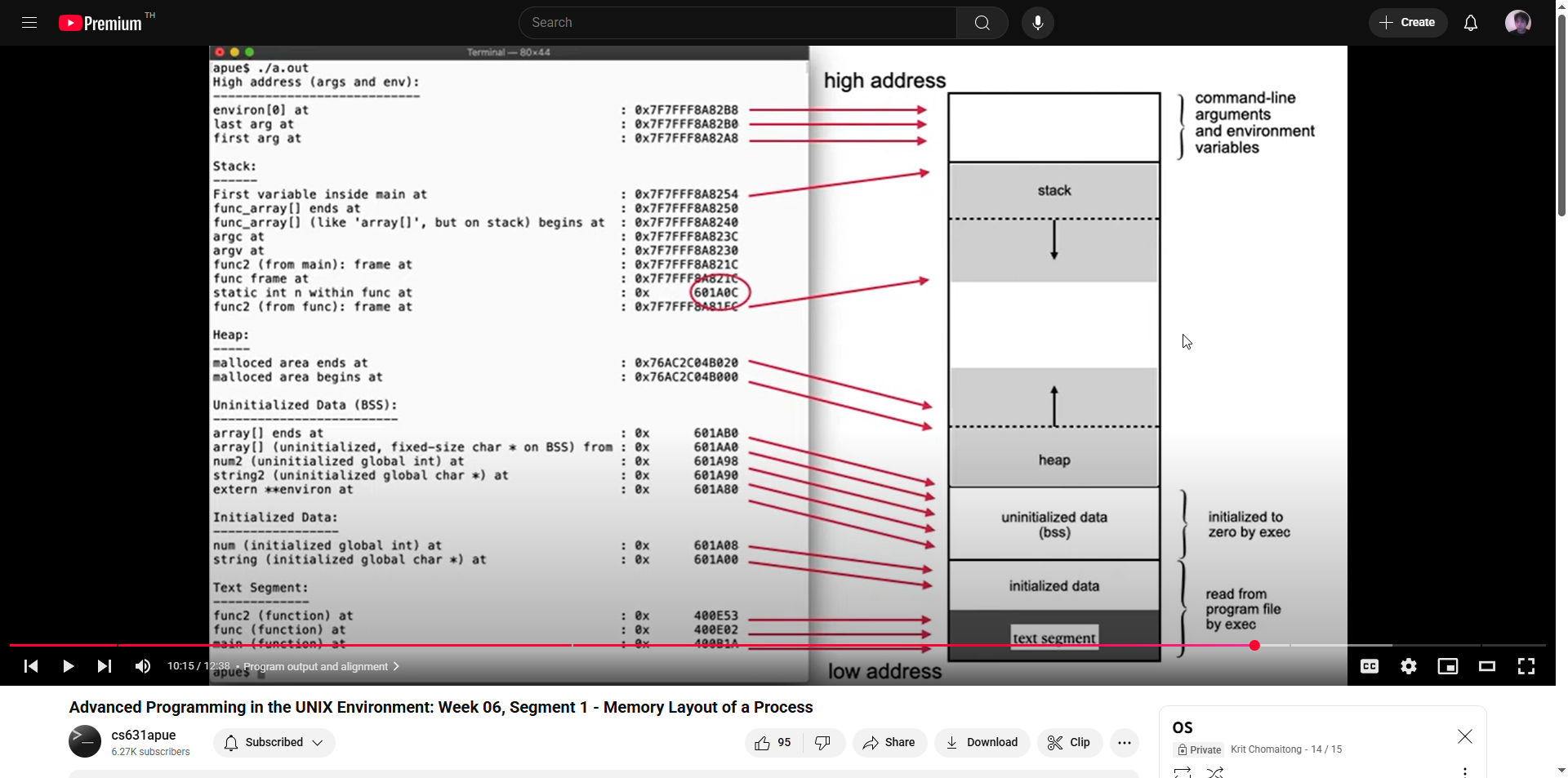Screen dimensions: 1568x778
Task: Expand the Program output and alignment chapter
Action: pyautogui.click(x=396, y=666)
